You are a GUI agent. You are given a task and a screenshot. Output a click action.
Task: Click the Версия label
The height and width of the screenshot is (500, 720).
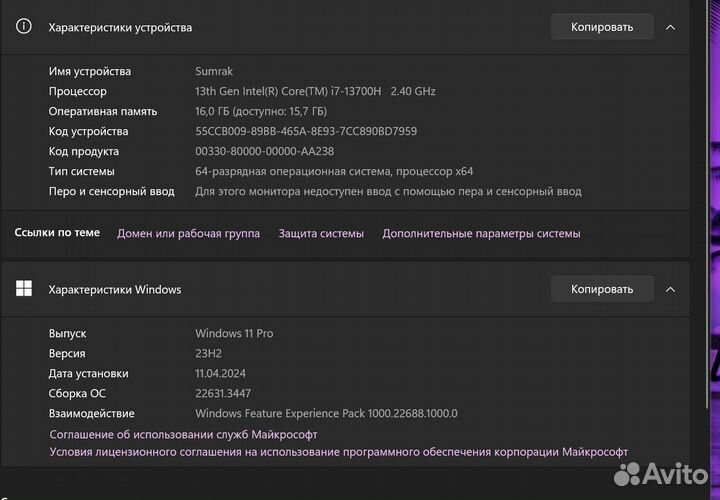click(67, 354)
